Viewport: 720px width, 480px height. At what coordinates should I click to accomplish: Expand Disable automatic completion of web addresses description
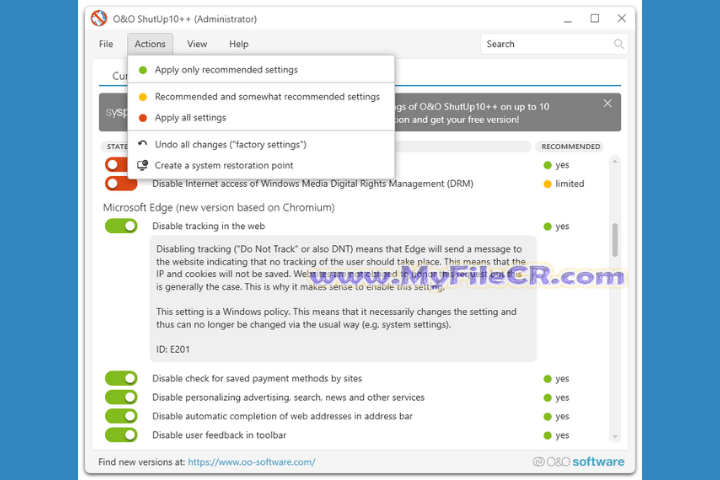point(282,416)
